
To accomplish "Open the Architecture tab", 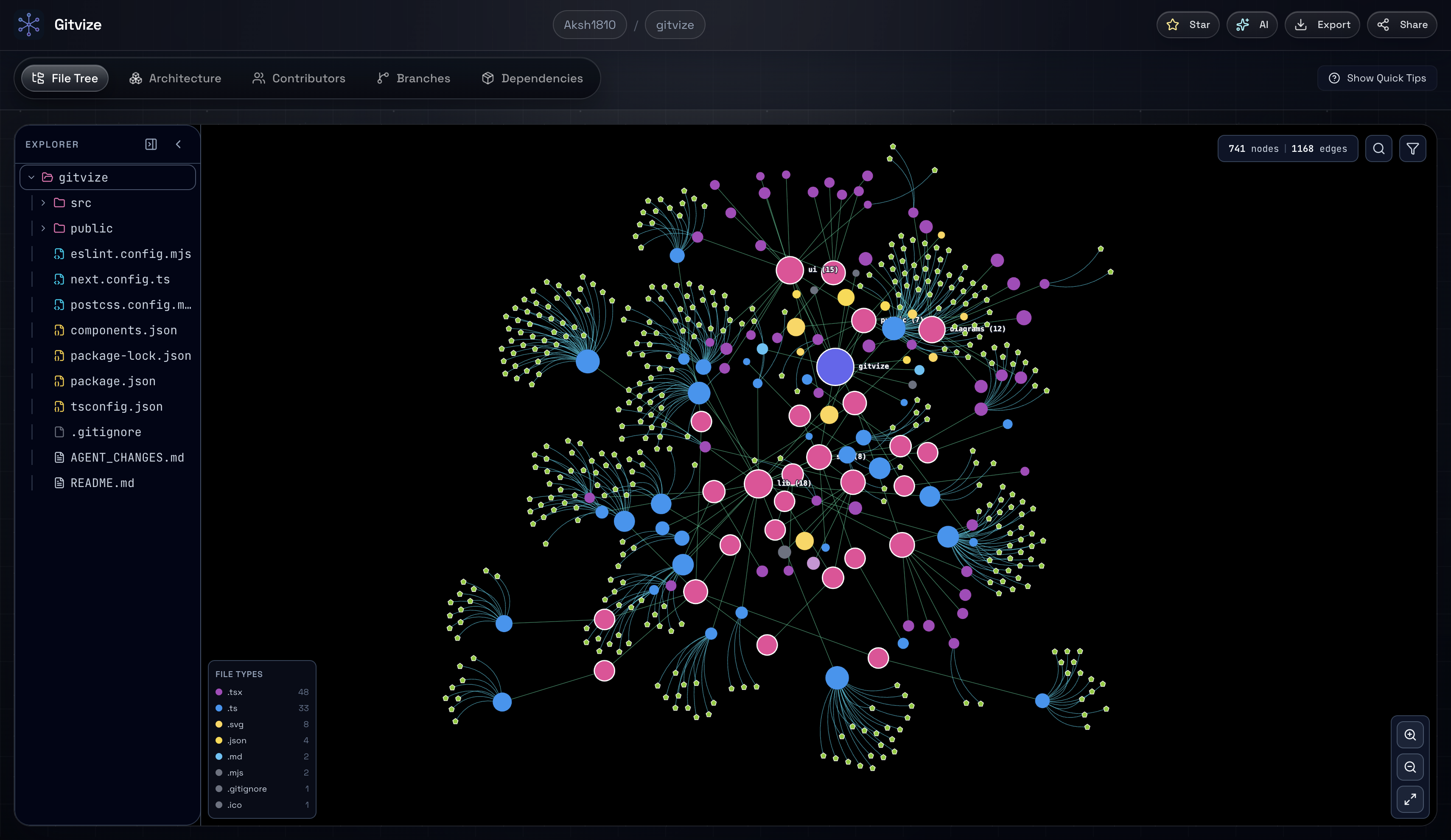I will (x=176, y=78).
